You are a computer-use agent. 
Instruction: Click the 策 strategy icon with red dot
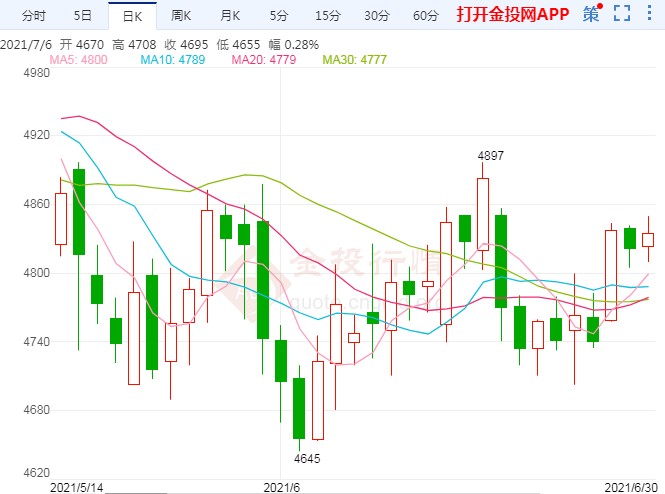593,14
